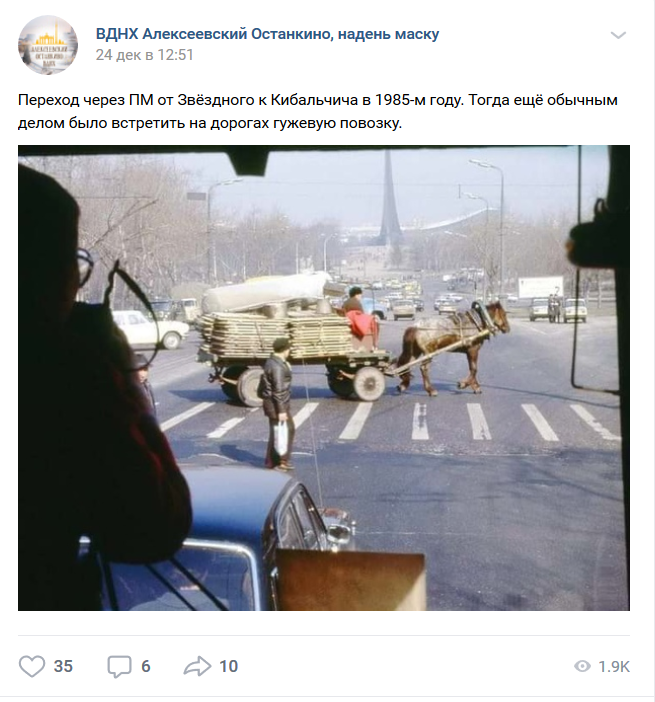Click the like count 35
This screenshot has width=655, height=702.
pos(63,667)
